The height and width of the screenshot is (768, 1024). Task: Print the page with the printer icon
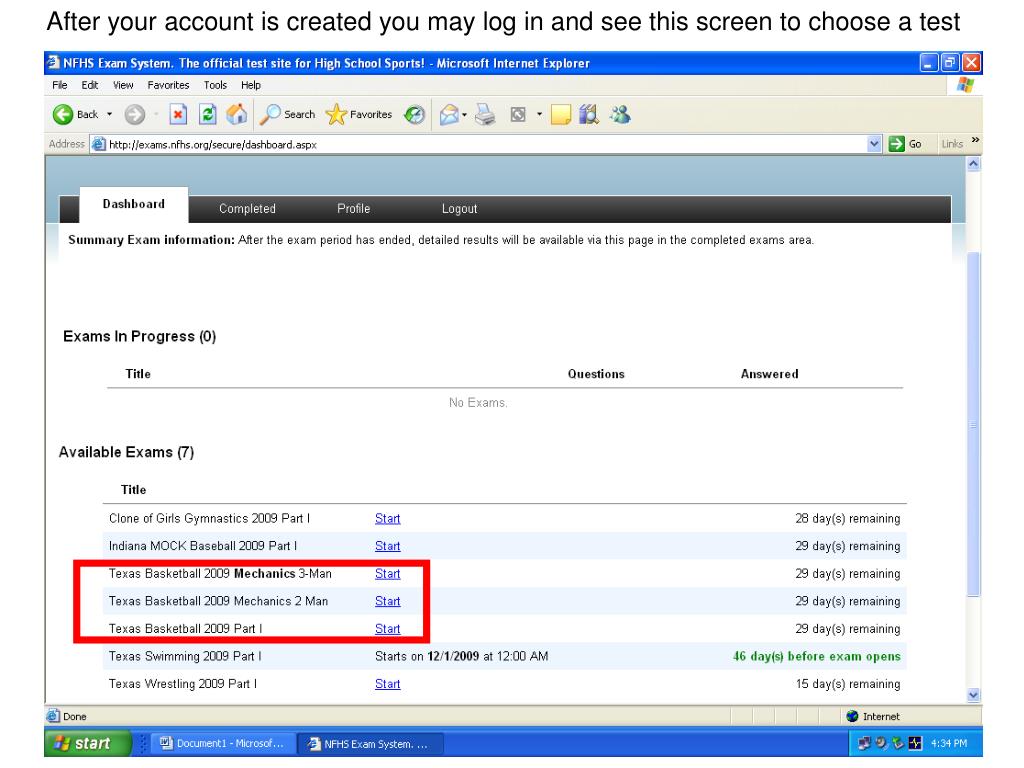point(485,115)
